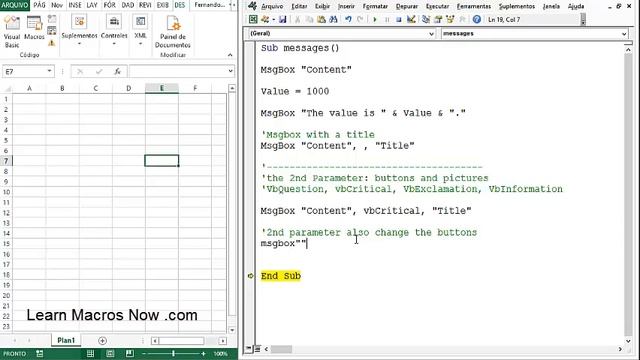Select the Plan1 sheet tab

pos(66,340)
